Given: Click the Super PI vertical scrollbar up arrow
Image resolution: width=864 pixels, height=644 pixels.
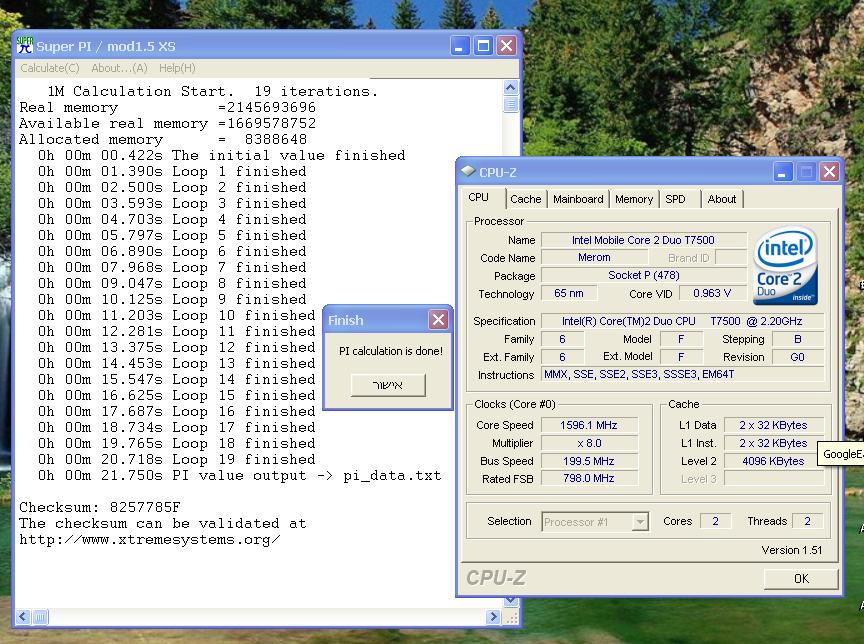Looking at the screenshot, I should (511, 88).
